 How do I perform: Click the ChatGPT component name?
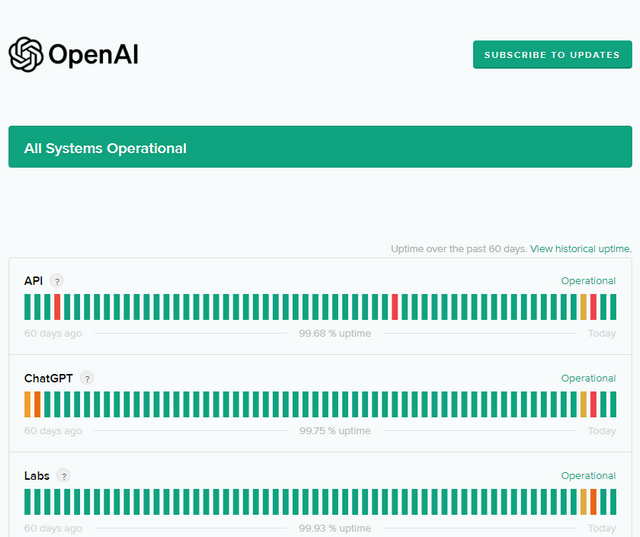(48, 378)
